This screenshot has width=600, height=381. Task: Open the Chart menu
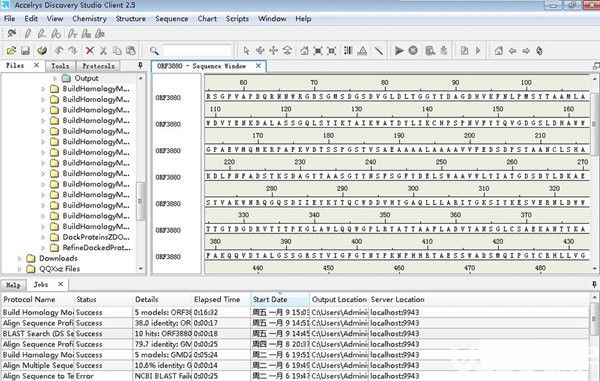pos(207,19)
